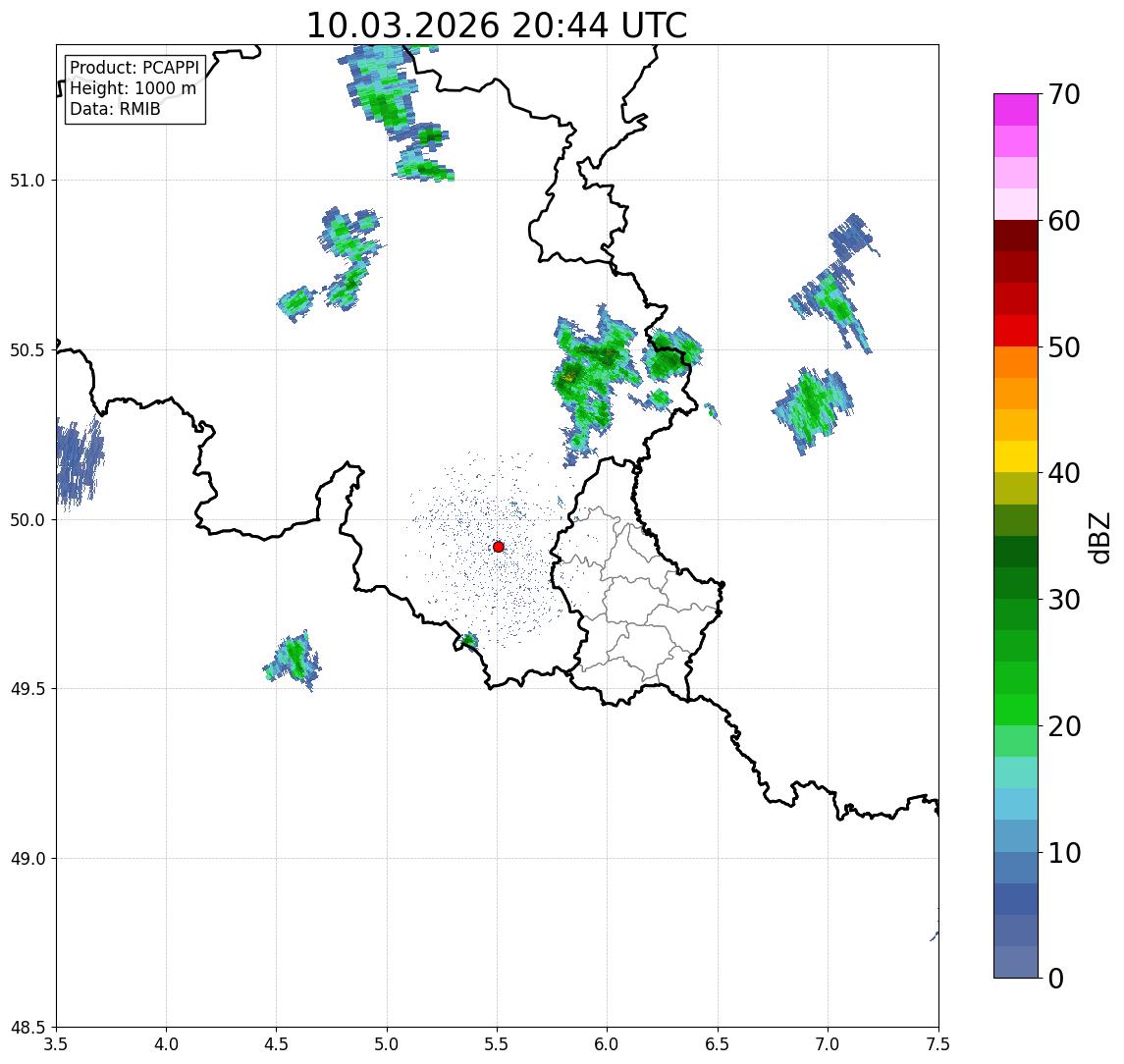Image resolution: width=1124 pixels, height=1064 pixels.
Task: Click latitude axis label 50.5
Action: [x=27, y=350]
